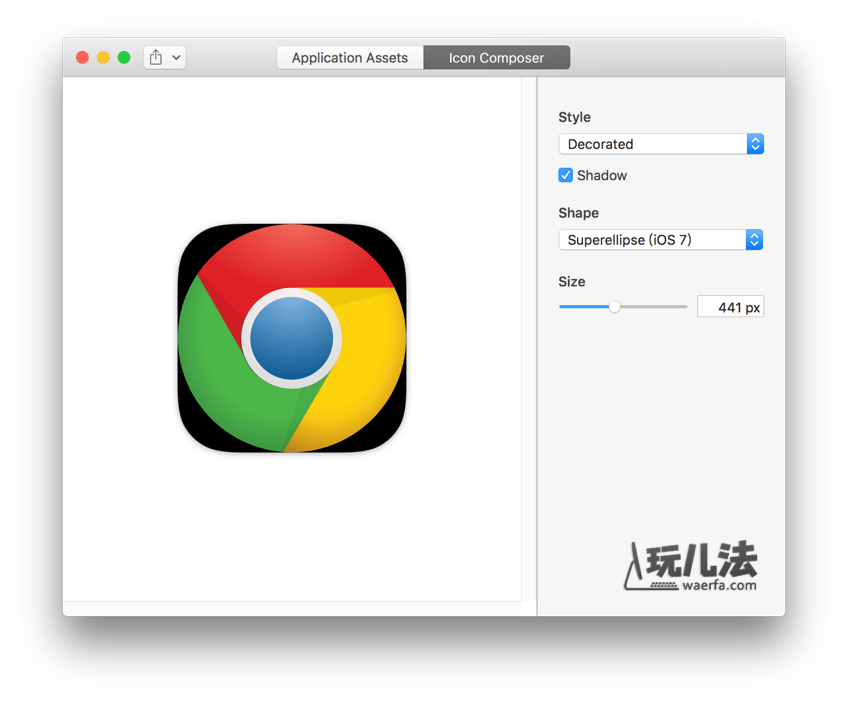
Task: Click the share export icon in the toolbar
Action: [x=156, y=58]
